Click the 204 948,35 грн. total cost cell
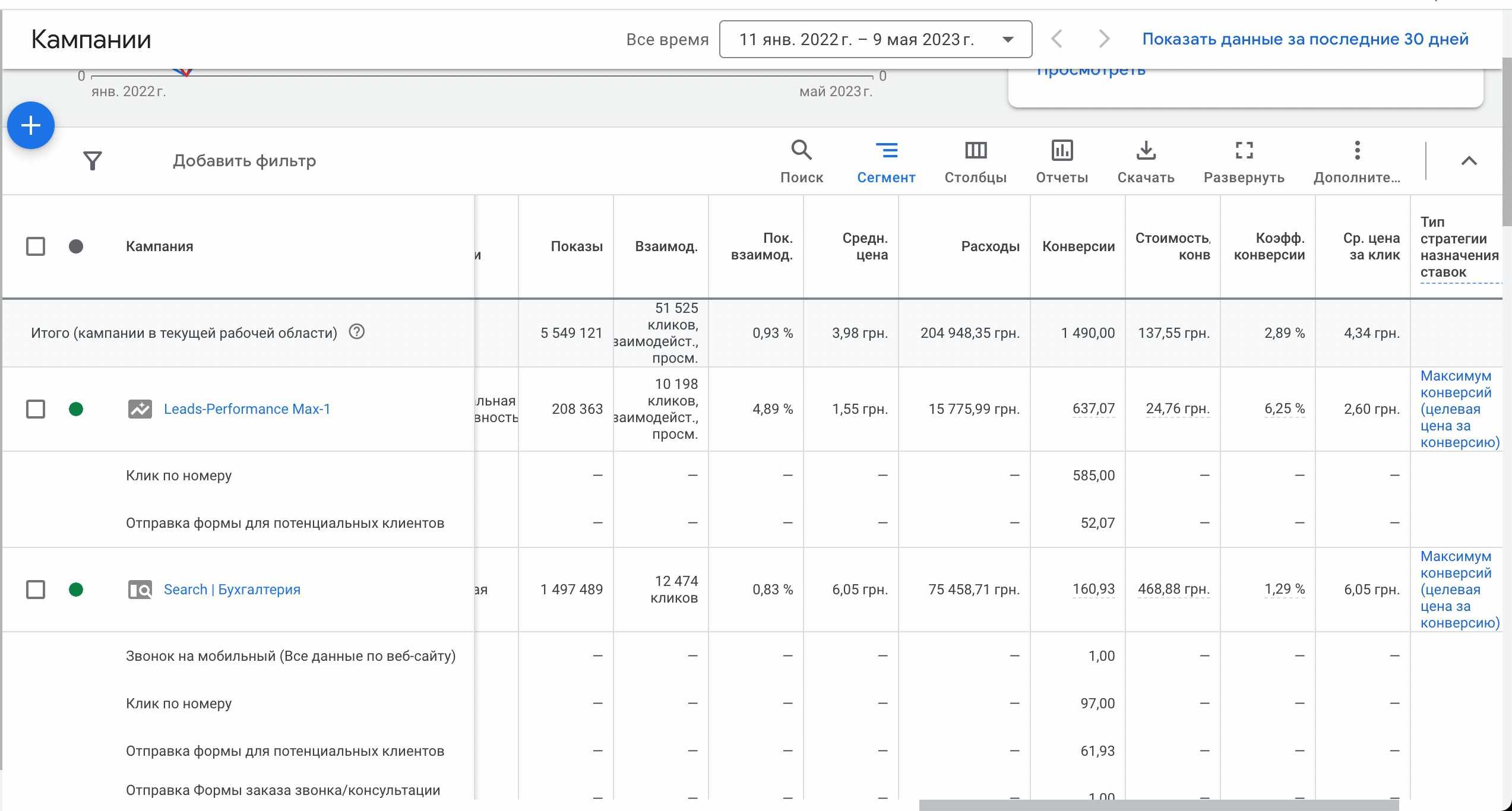Screen dimensions: 1512x811 (970, 333)
